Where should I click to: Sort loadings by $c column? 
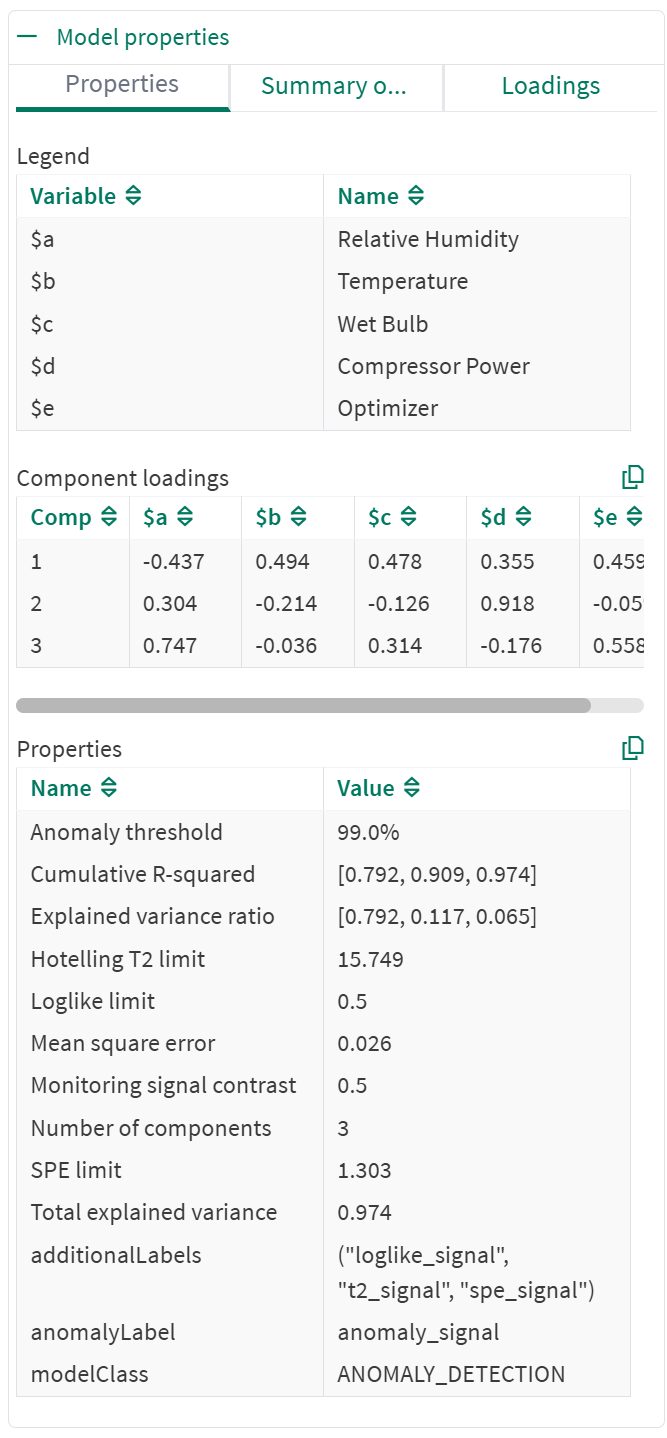pos(408,518)
